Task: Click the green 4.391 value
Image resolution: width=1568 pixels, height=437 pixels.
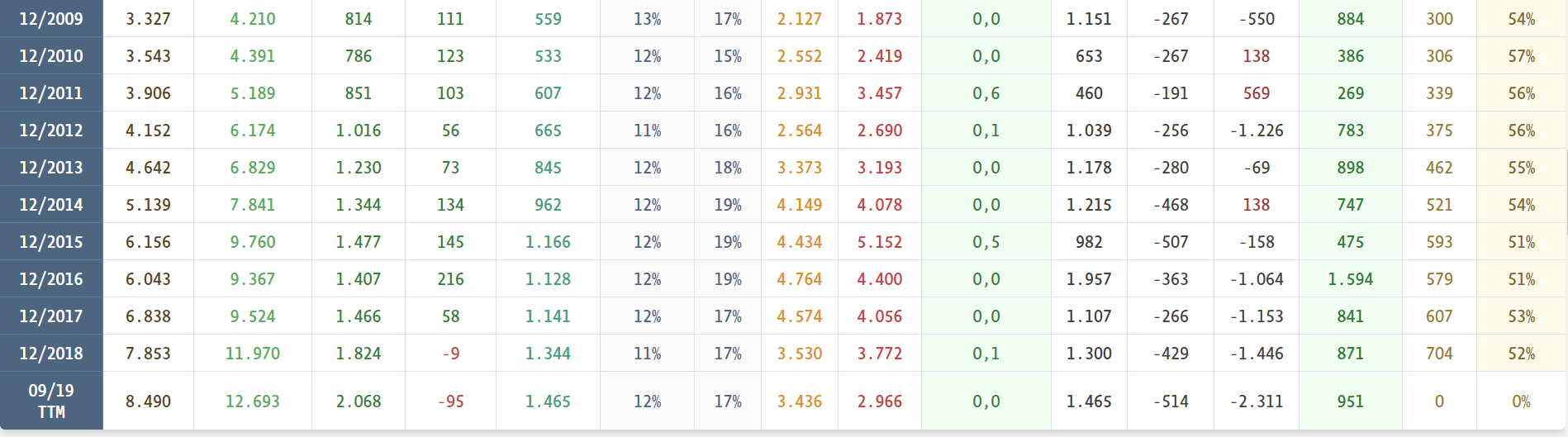Action: point(253,56)
